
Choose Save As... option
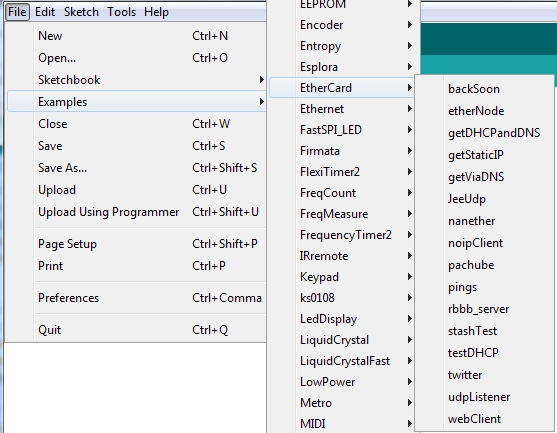pyautogui.click(x=136, y=168)
